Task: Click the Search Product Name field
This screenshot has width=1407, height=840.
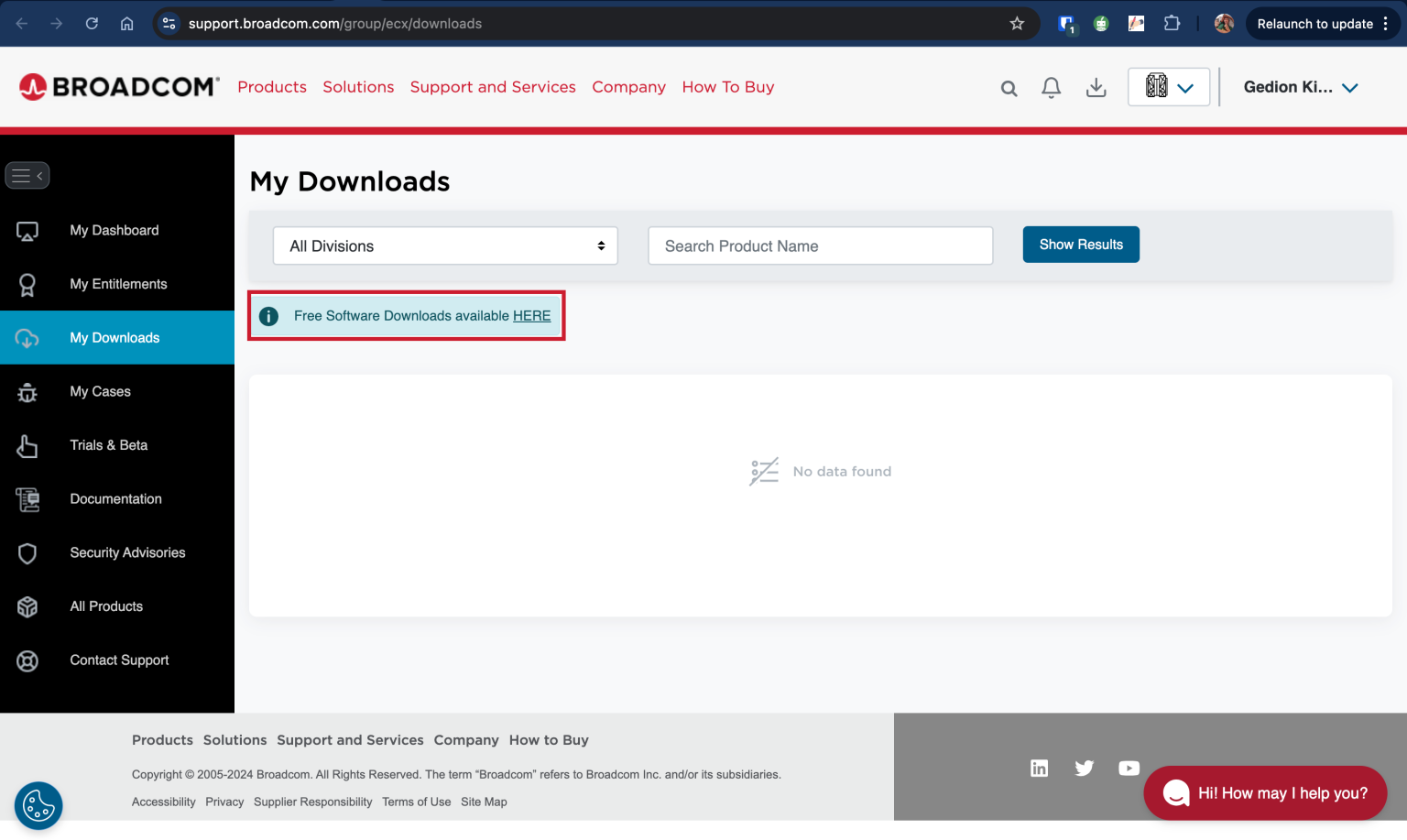Action: (820, 245)
